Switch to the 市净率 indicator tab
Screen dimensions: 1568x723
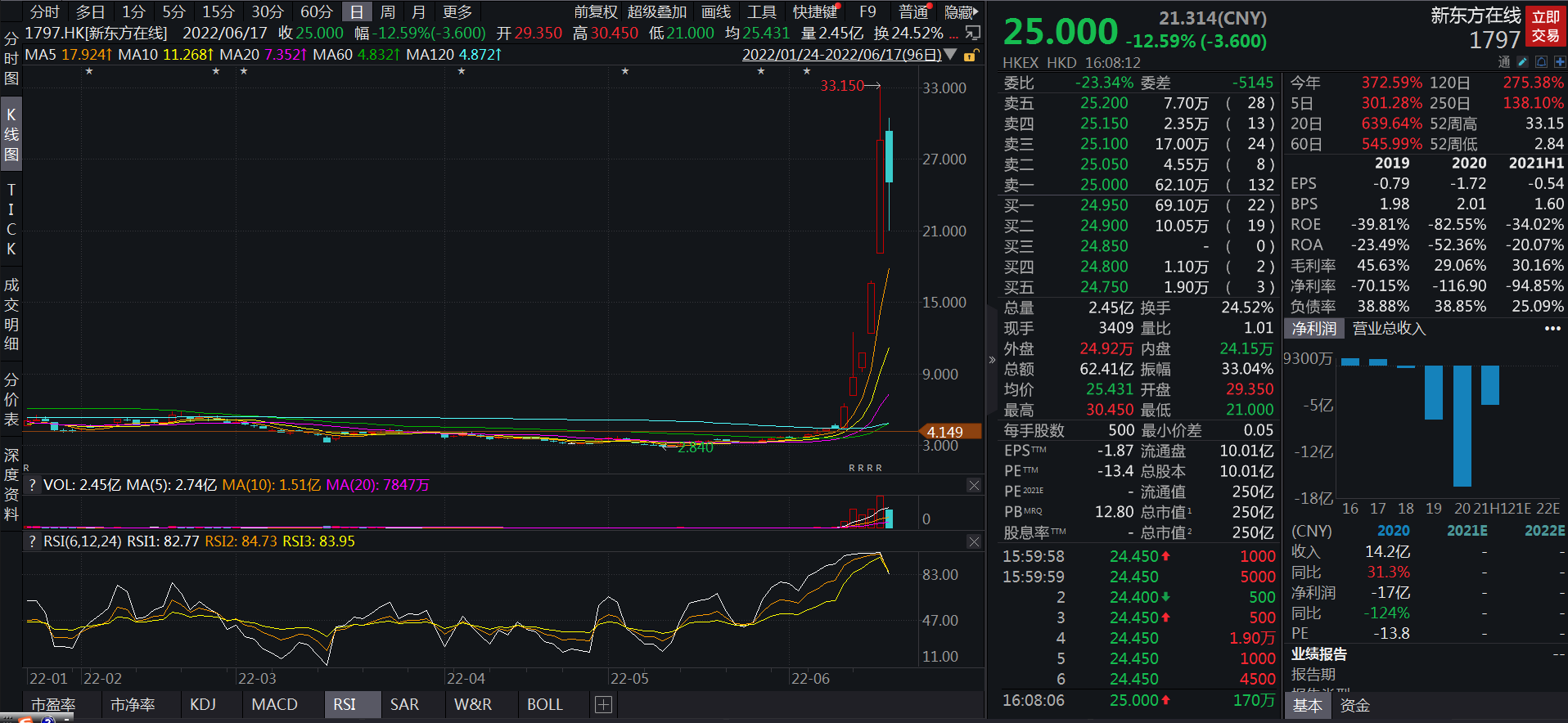click(x=133, y=704)
